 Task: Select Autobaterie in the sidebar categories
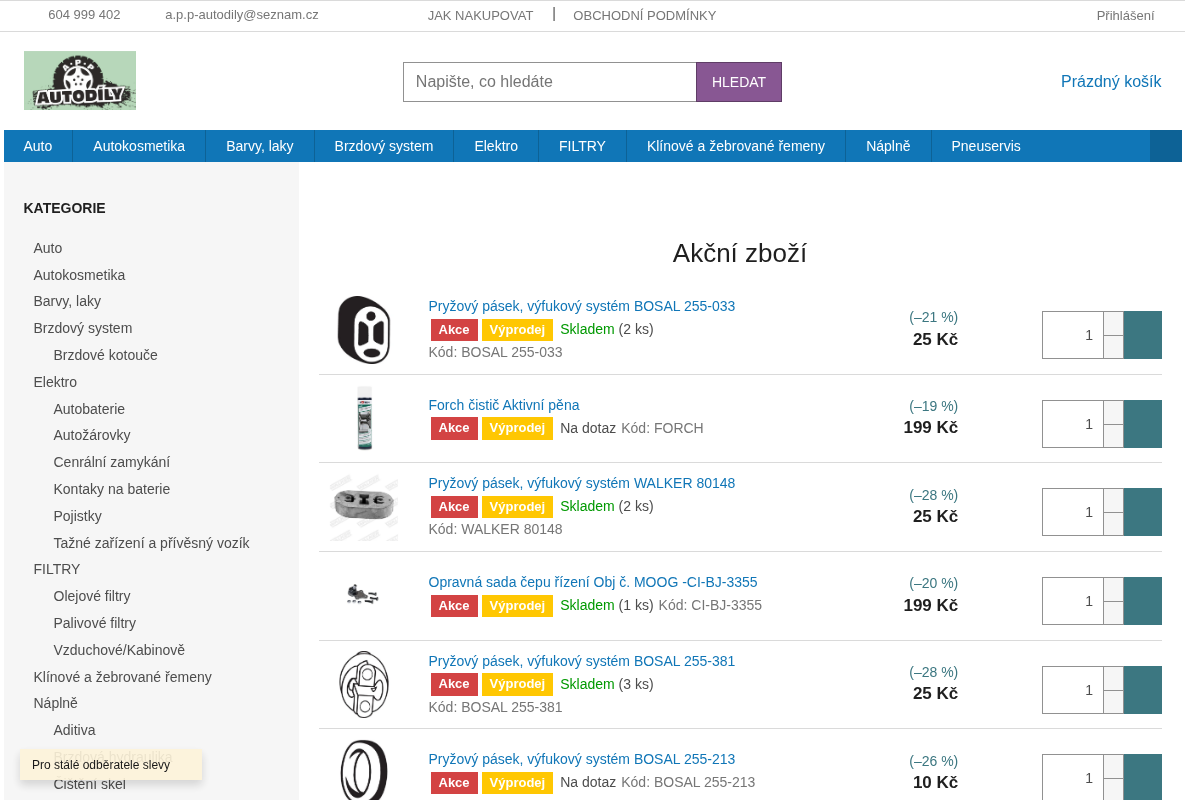pyautogui.click(x=89, y=409)
